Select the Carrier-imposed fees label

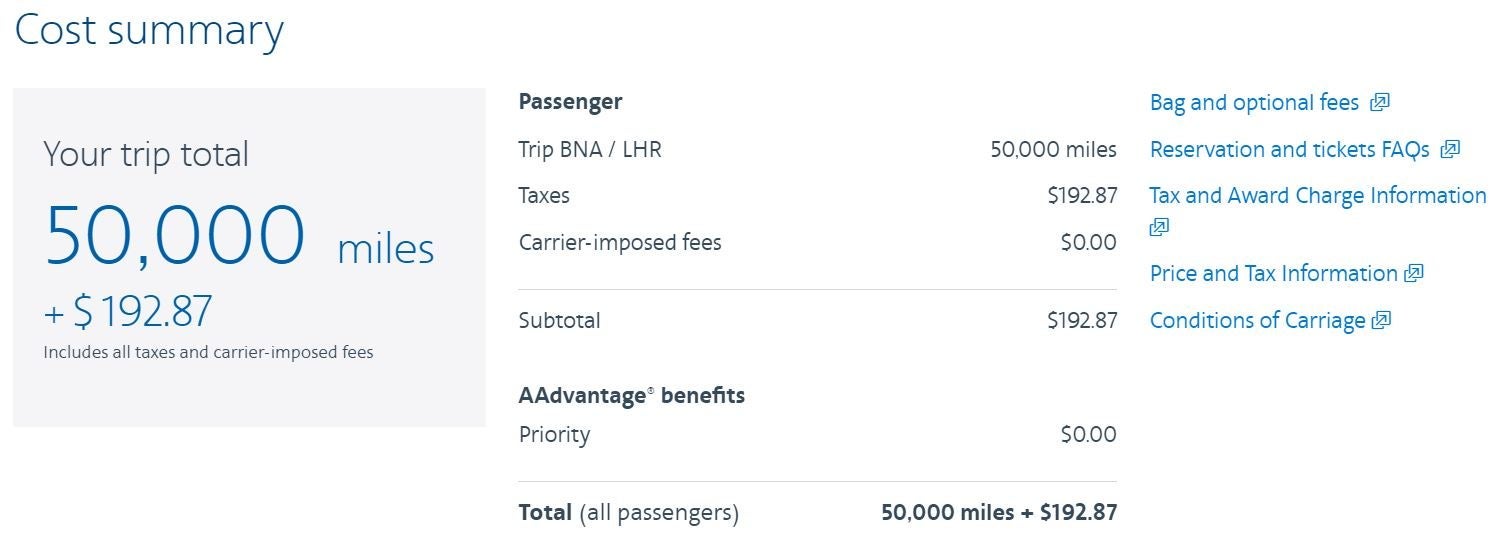pyautogui.click(x=620, y=242)
